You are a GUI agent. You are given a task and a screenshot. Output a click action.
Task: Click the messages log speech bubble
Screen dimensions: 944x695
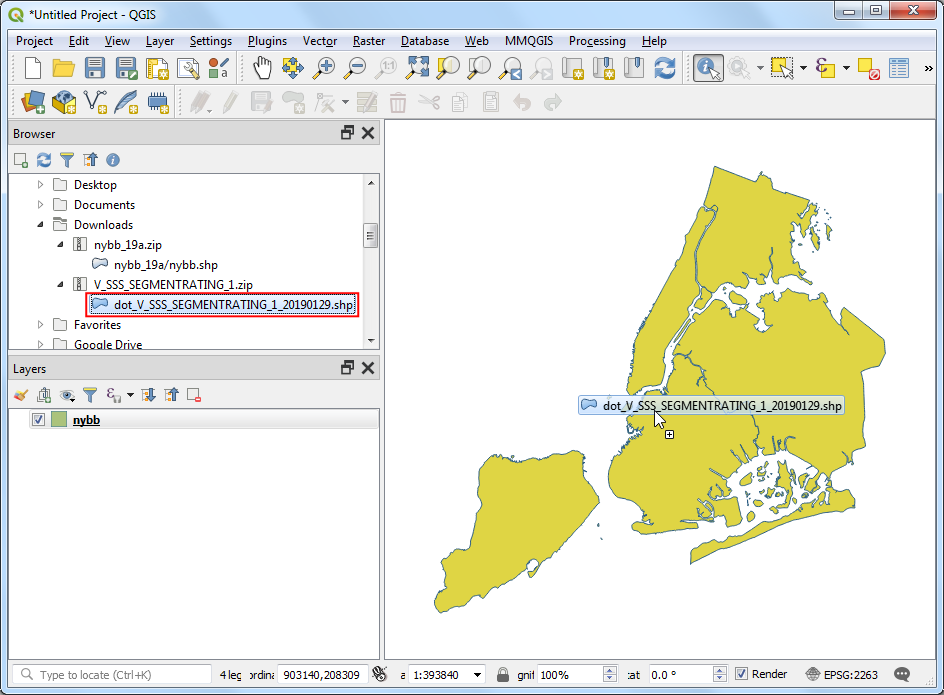click(902, 674)
